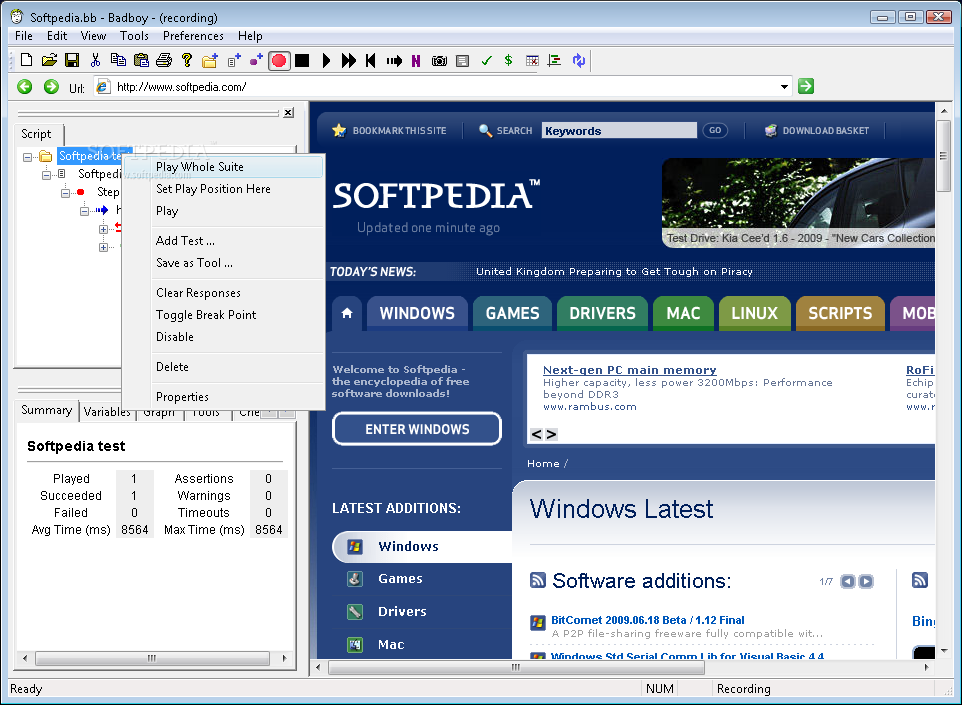Click Next-gen PC main memory link

(629, 370)
